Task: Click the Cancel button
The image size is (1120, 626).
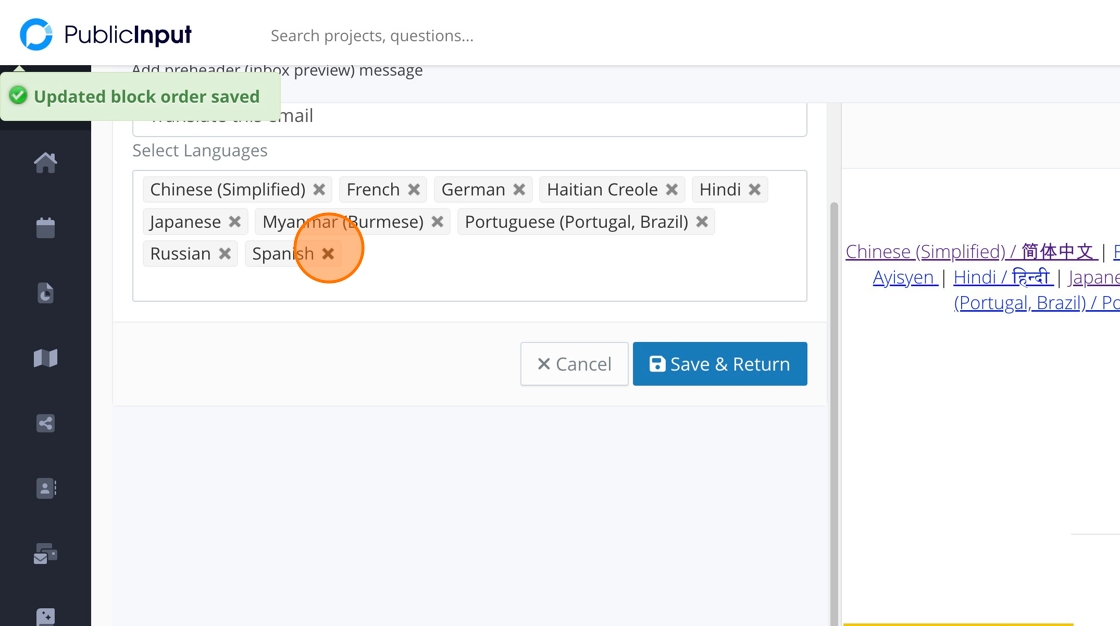Action: 574,364
